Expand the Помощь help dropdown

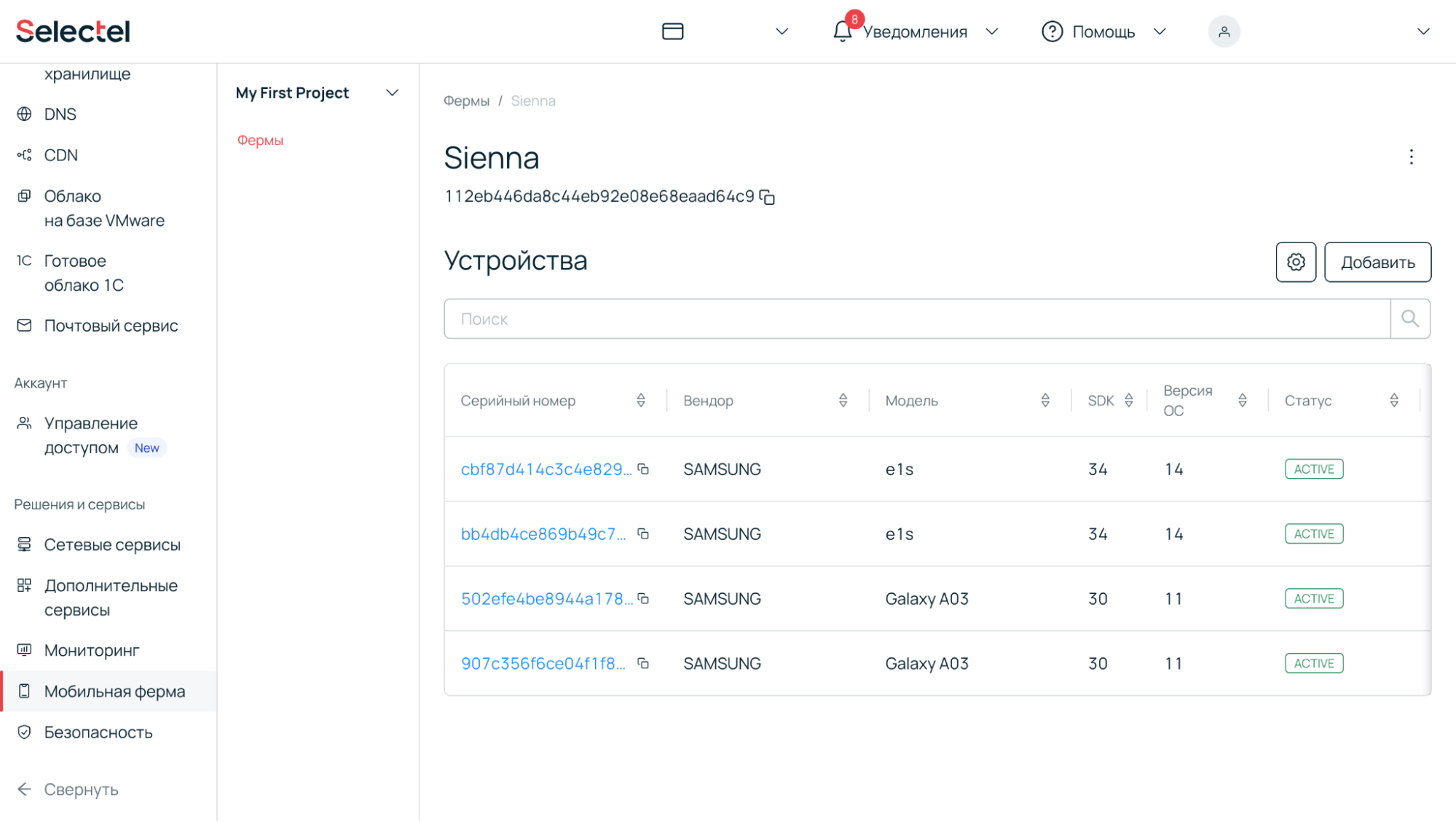coord(1160,31)
